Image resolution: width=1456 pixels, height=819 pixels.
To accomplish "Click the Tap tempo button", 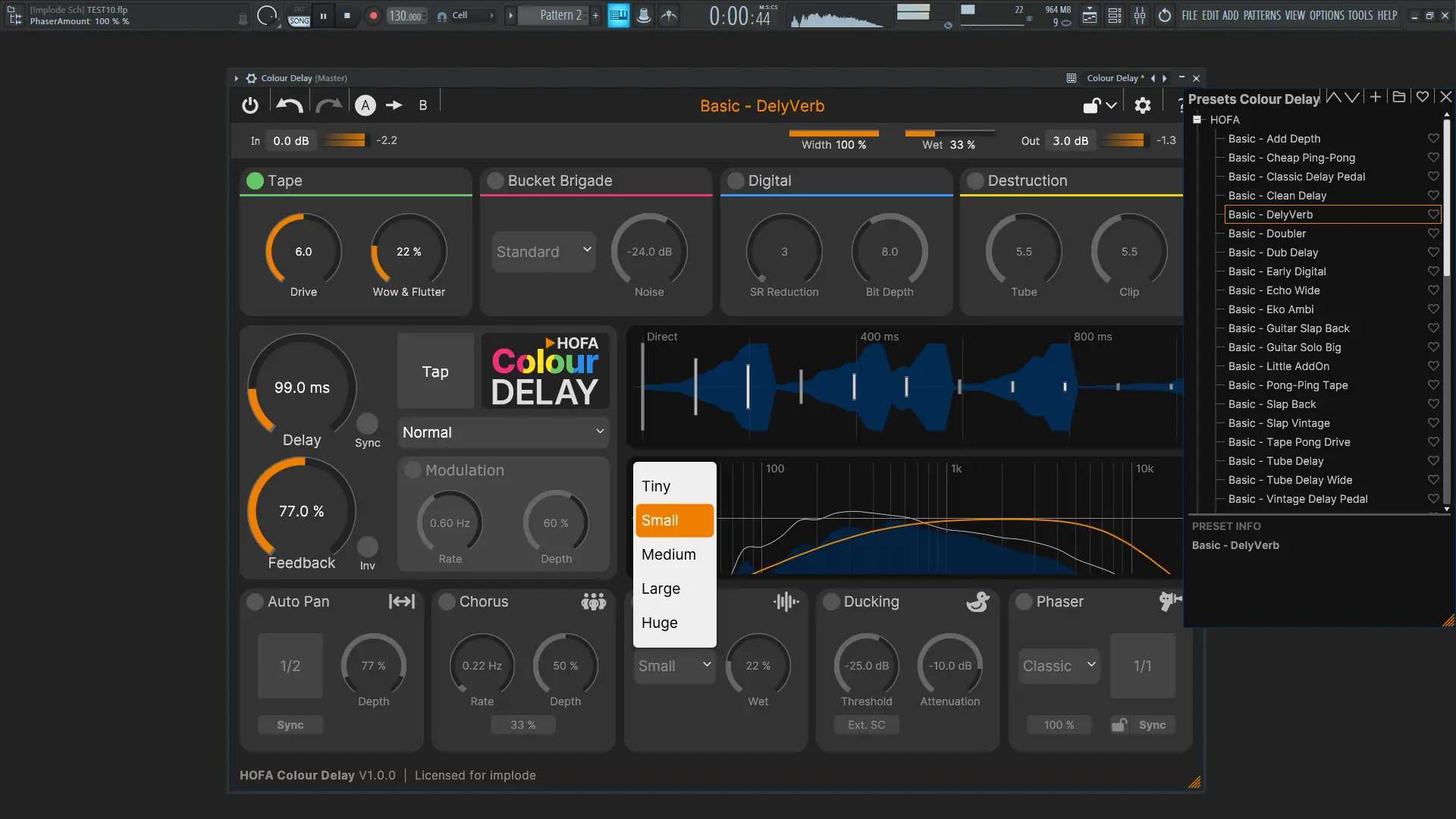I will [x=435, y=372].
